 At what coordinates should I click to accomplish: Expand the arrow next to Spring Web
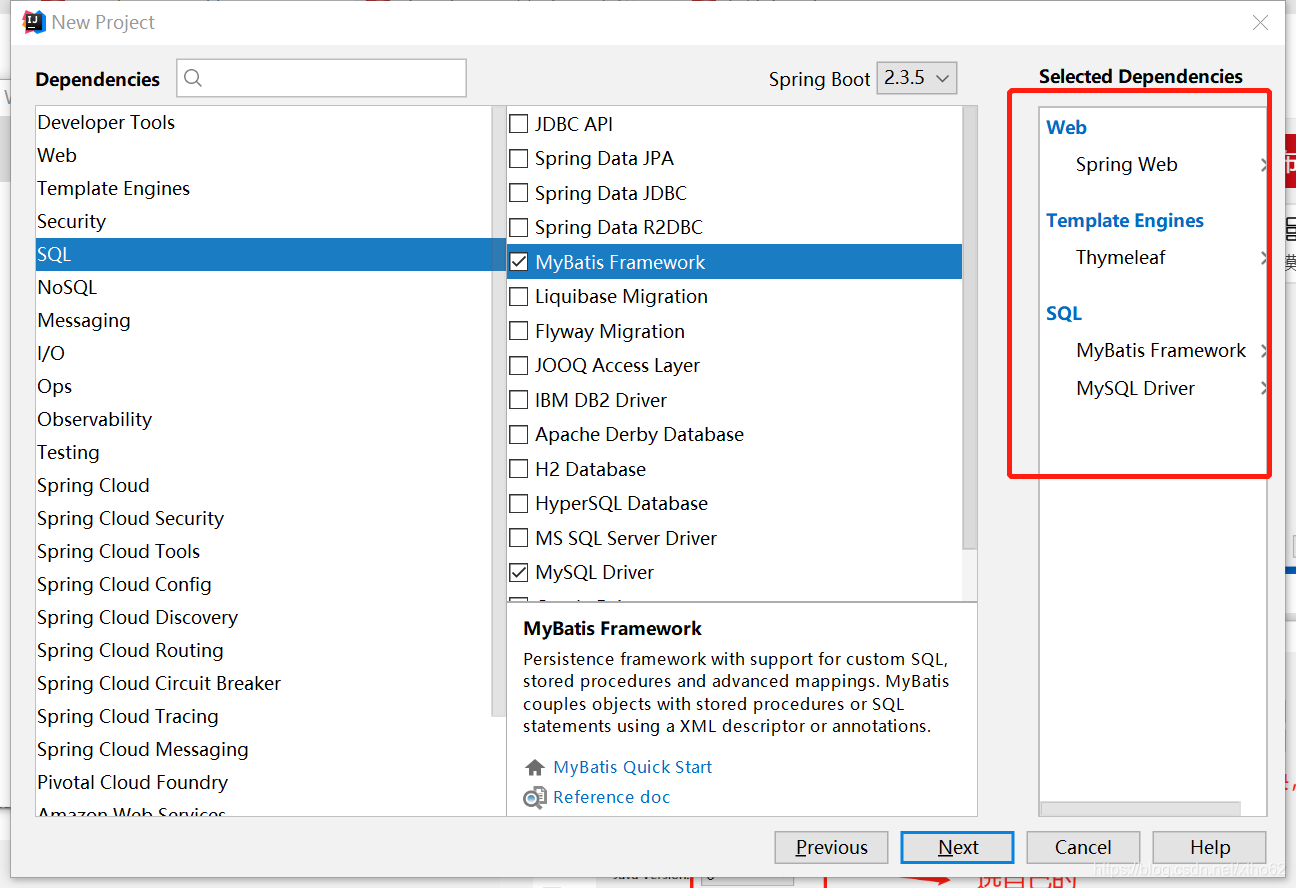tap(1264, 165)
